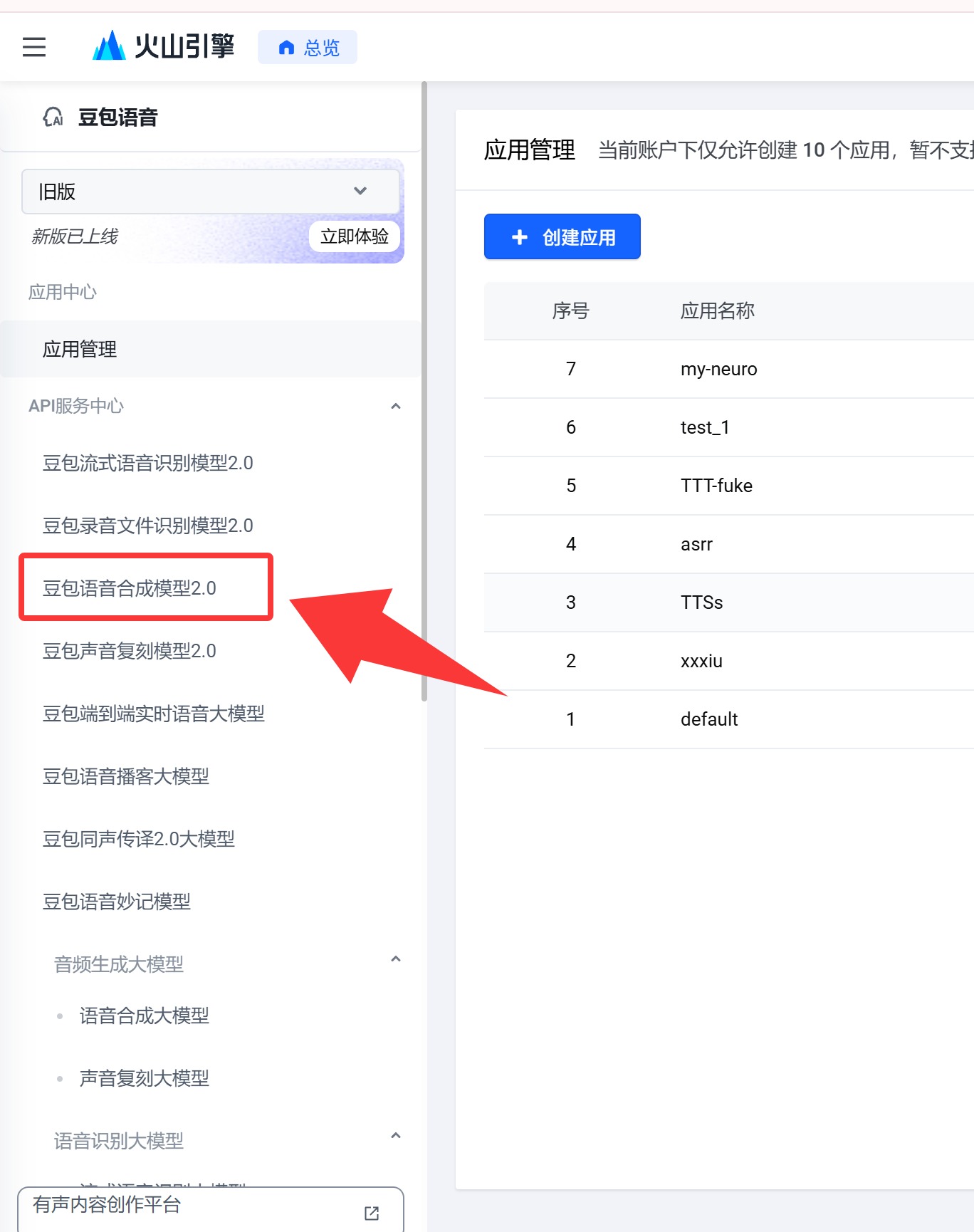This screenshot has height=1232, width=974.
Task: Open 豆包语音合成模型2.0 menu item
Action: (x=130, y=588)
